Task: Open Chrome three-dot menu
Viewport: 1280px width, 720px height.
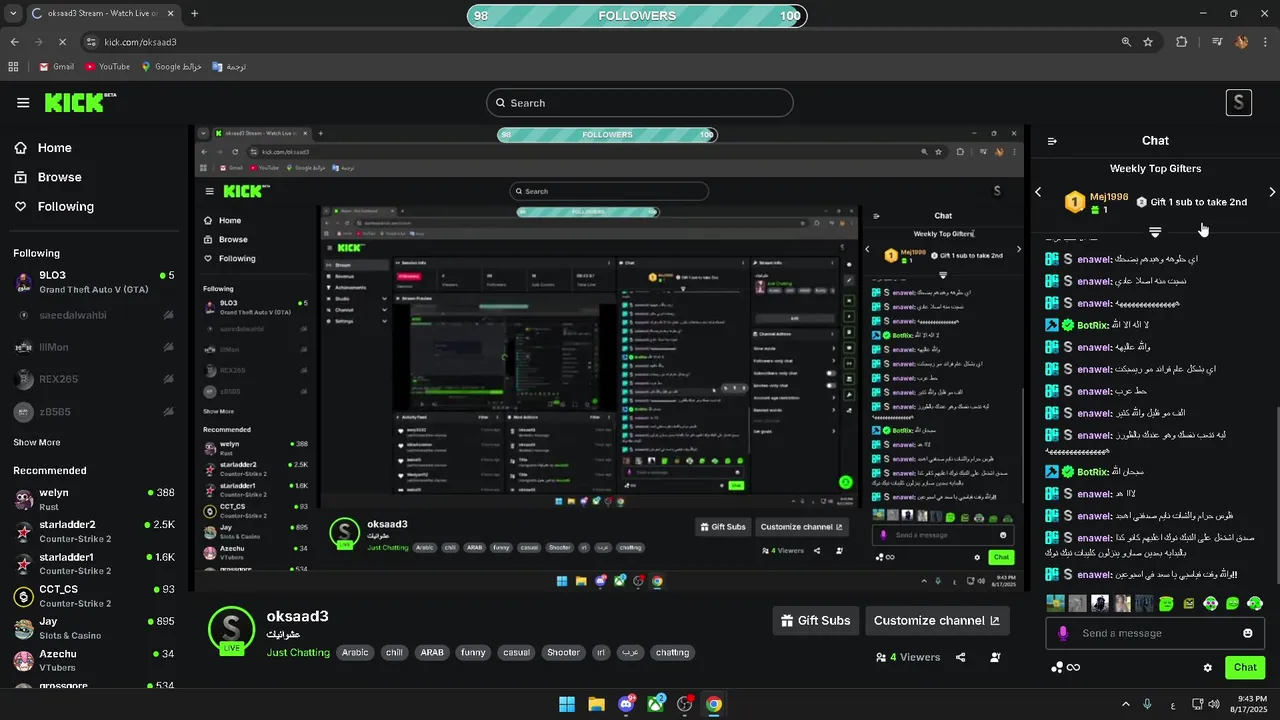Action: click(x=1265, y=42)
